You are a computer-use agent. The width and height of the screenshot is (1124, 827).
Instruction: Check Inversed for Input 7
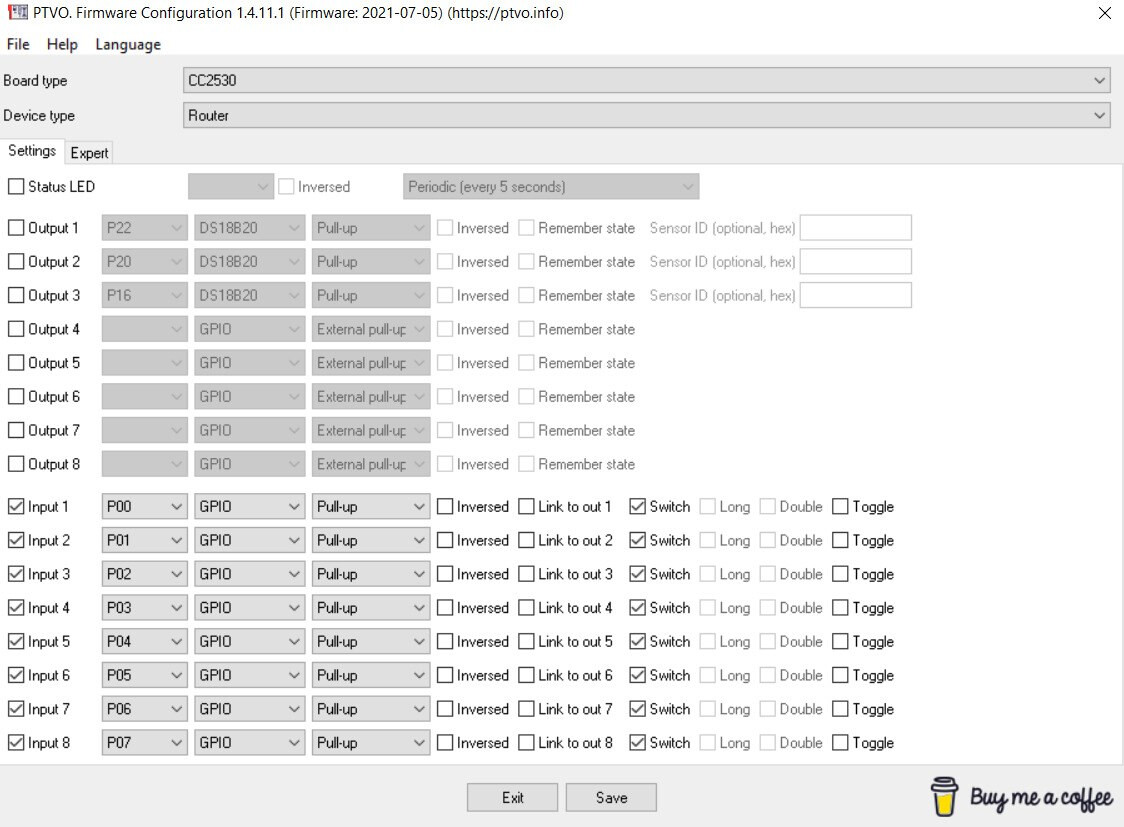click(x=445, y=709)
